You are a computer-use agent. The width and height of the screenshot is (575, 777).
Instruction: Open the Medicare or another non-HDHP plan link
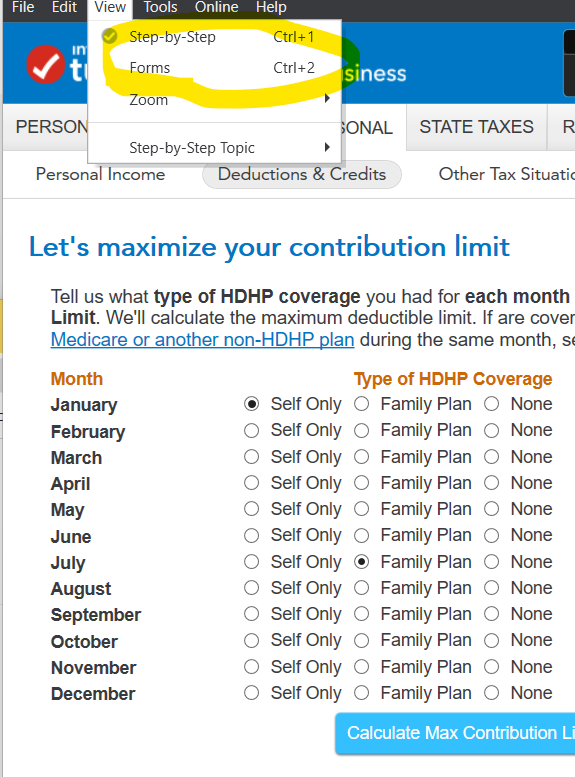(x=202, y=340)
